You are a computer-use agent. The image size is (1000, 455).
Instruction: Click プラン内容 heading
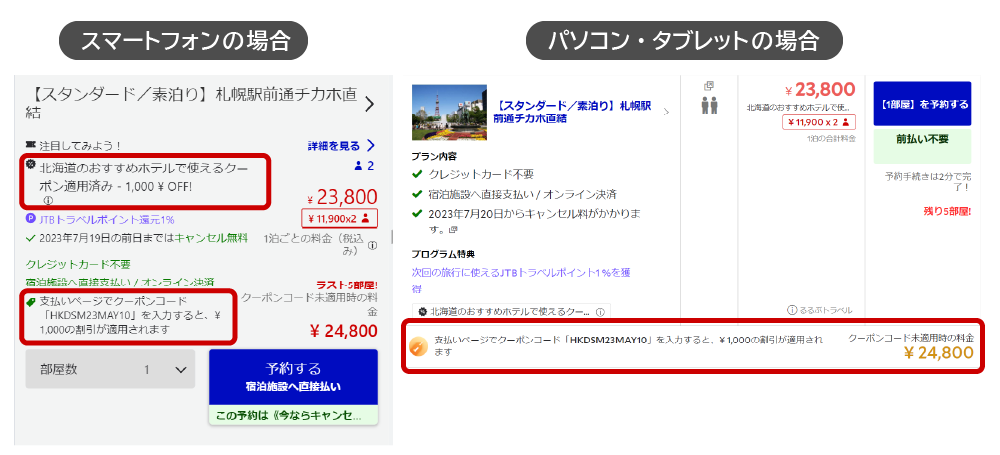coord(434,156)
